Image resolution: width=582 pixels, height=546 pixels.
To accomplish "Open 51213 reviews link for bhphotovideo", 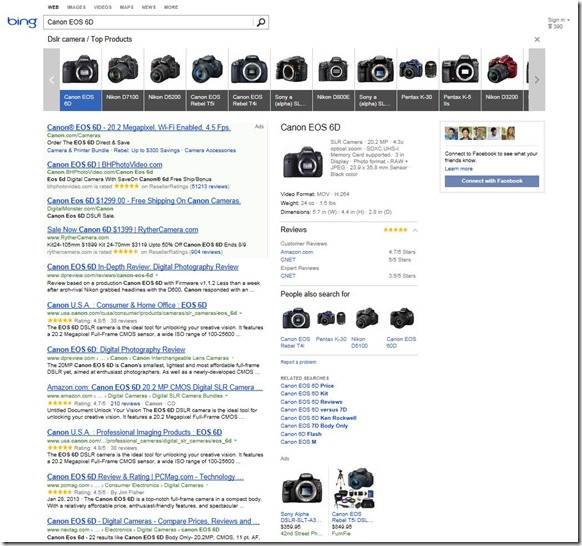I will [210, 186].
